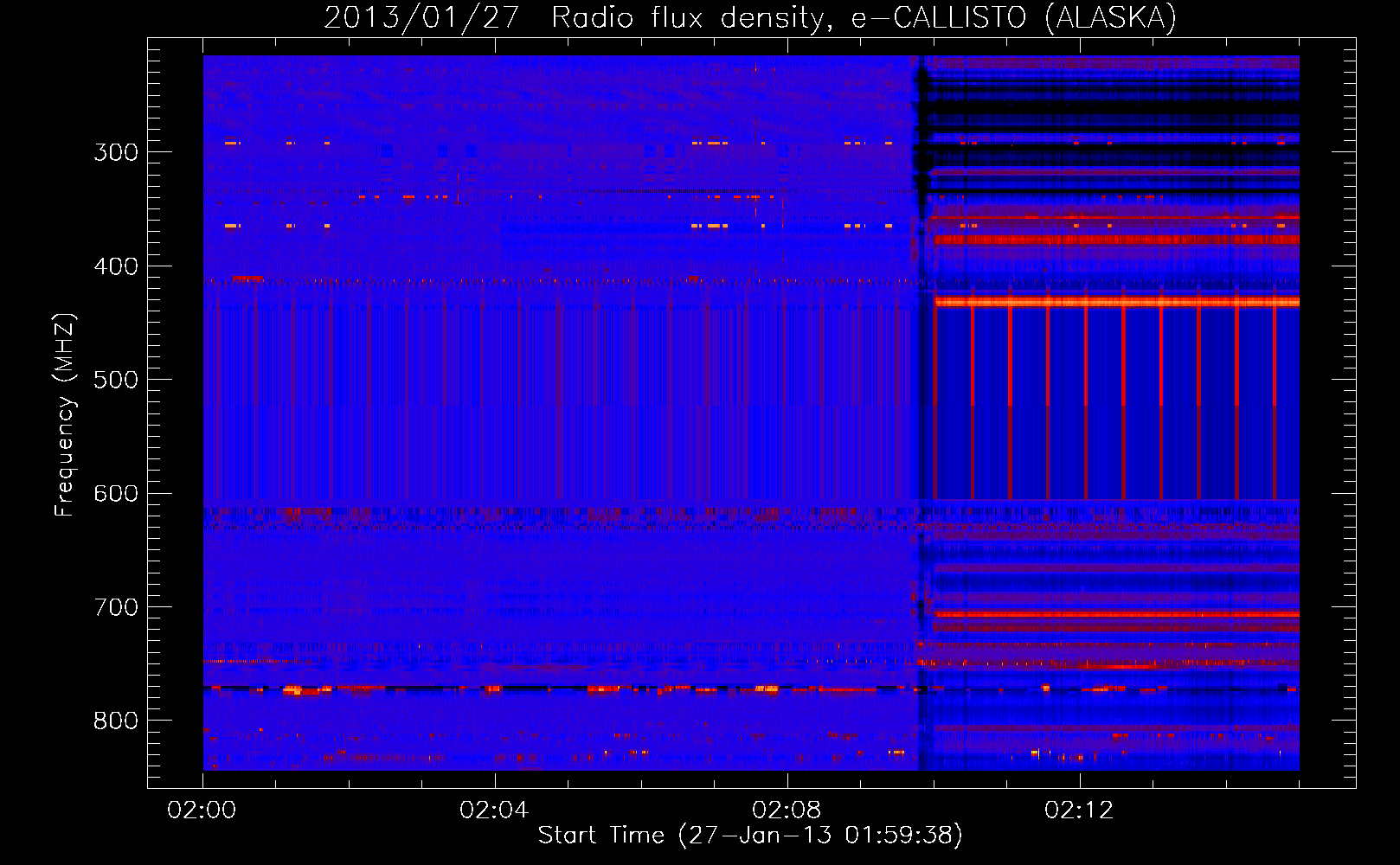This screenshot has width=1400, height=865.
Task: Click the plot title 'Radio flux density, e-CALLISTO (ALASKA)'
Action: tap(864, 18)
